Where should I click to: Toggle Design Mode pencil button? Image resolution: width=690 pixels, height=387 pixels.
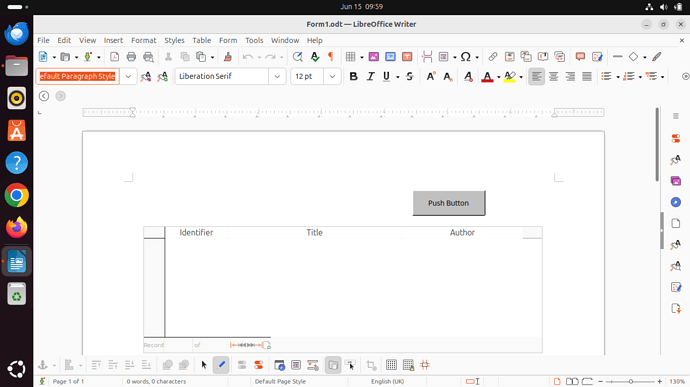click(x=221, y=365)
